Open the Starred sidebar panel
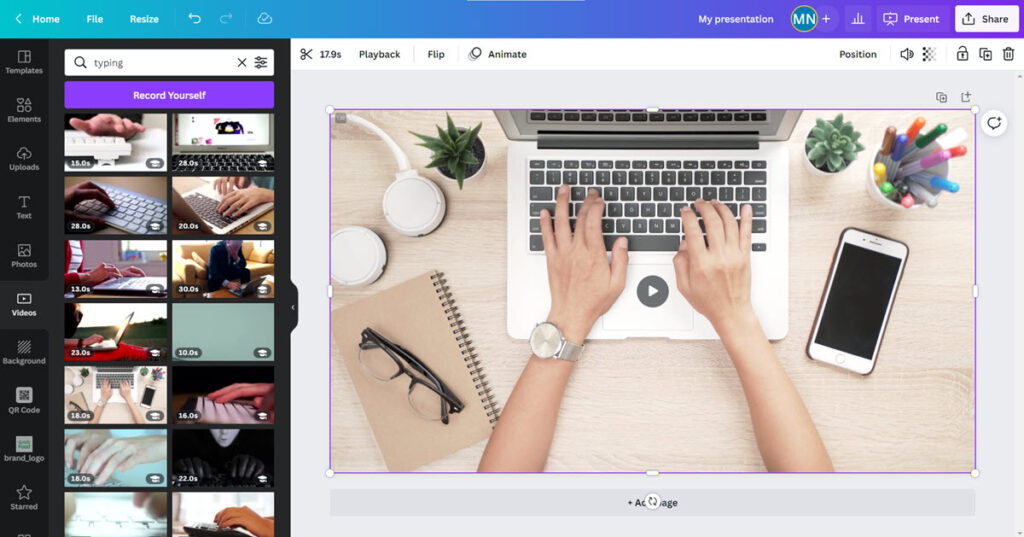1024x537 pixels. tap(24, 498)
